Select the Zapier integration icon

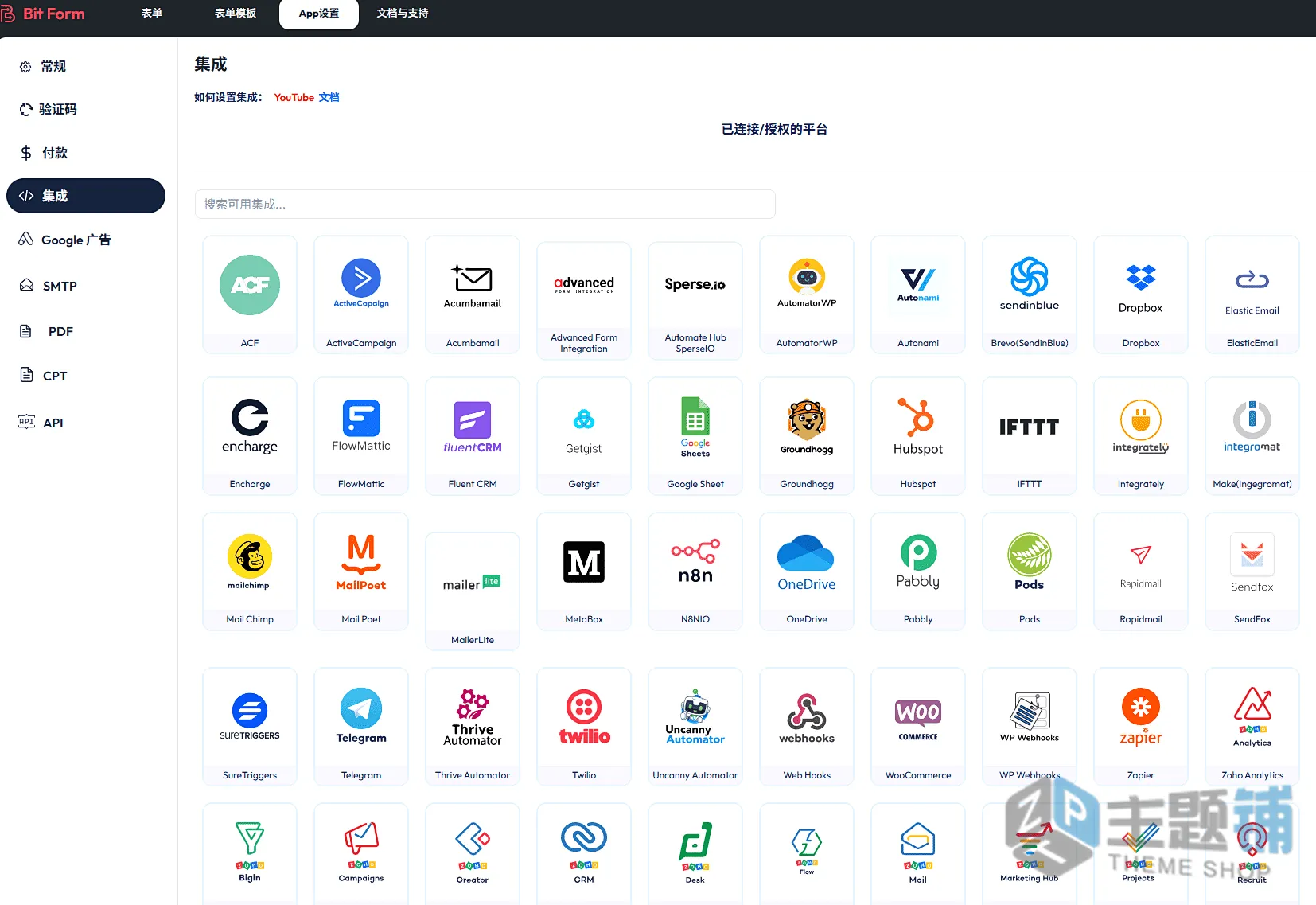click(1141, 716)
